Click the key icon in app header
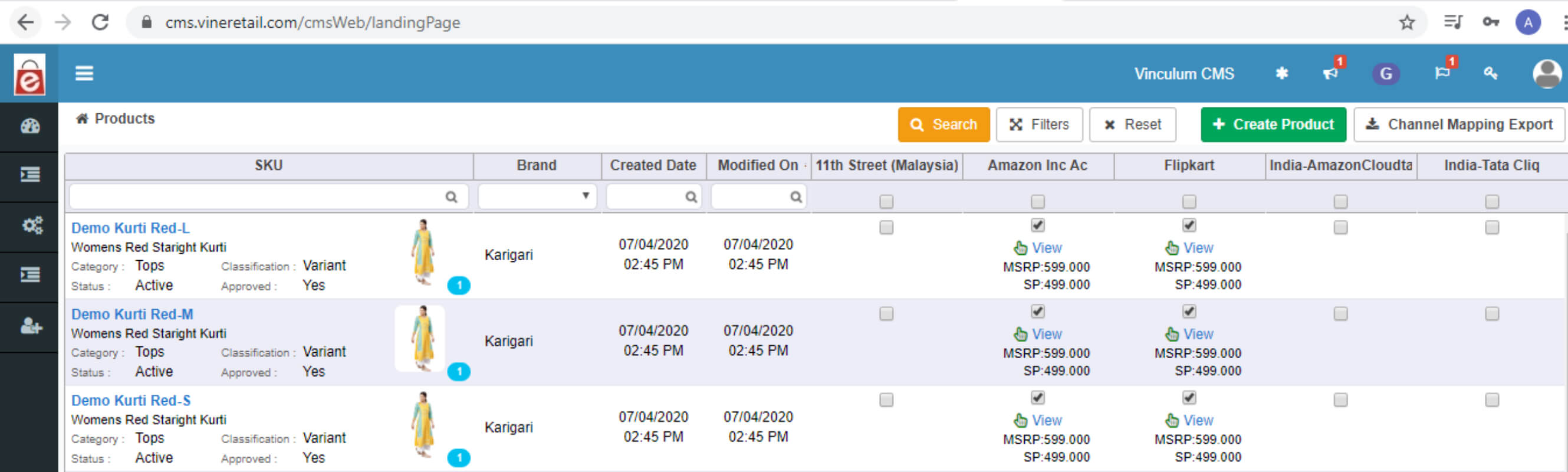This screenshot has height=472, width=1568. (1490, 74)
